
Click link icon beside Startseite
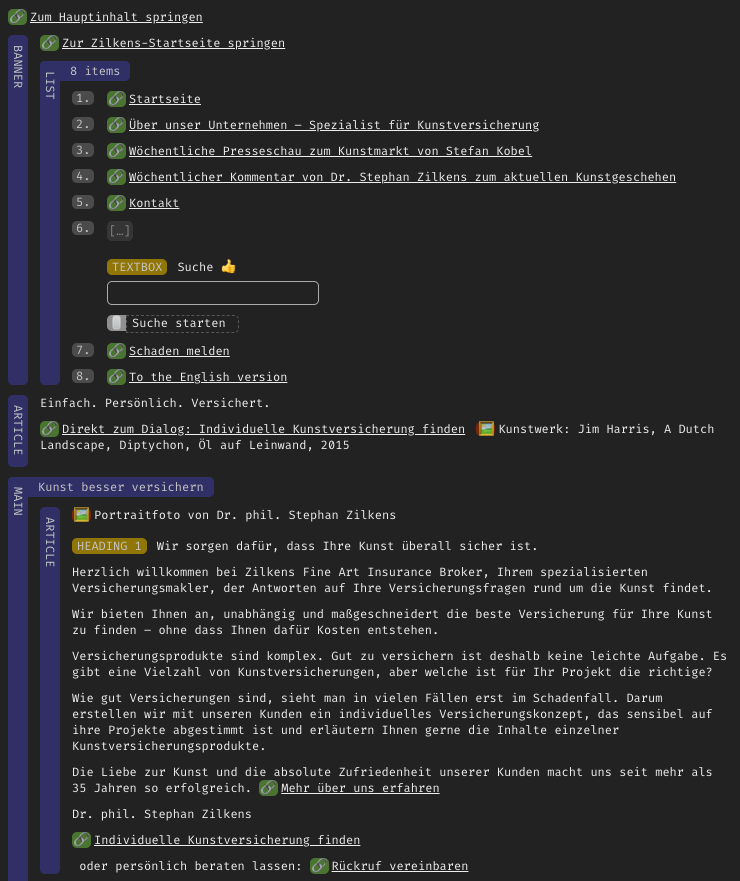116,99
